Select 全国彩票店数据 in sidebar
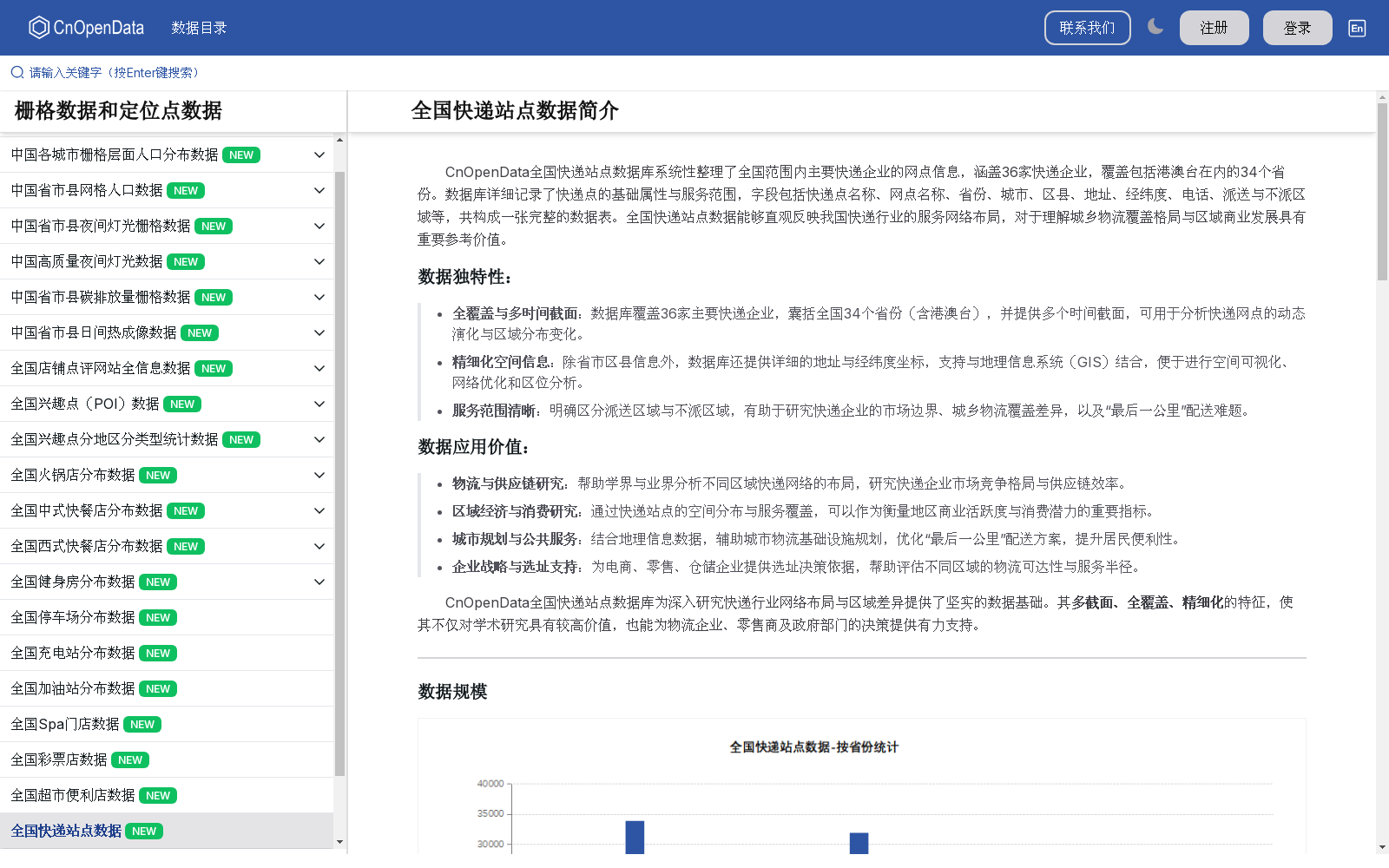This screenshot has width=1389, height=868. [x=167, y=759]
